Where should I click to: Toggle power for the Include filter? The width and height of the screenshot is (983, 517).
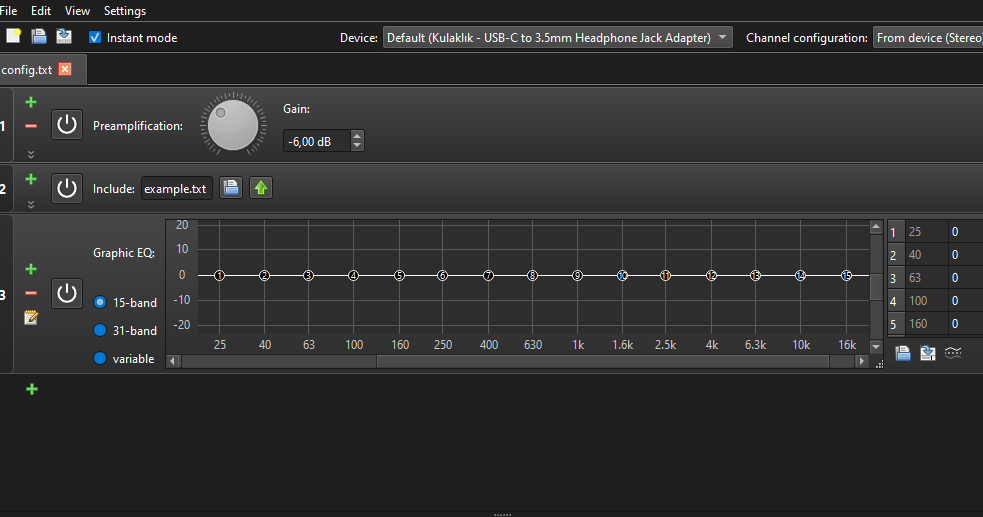click(66, 188)
